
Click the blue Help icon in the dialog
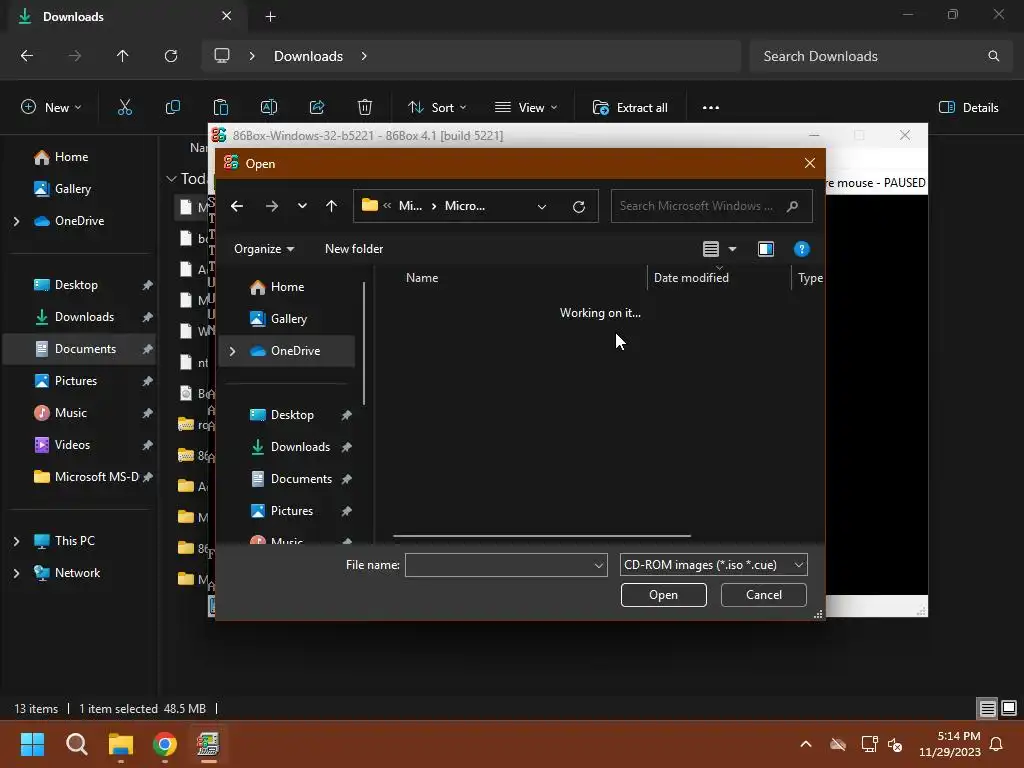pos(801,249)
